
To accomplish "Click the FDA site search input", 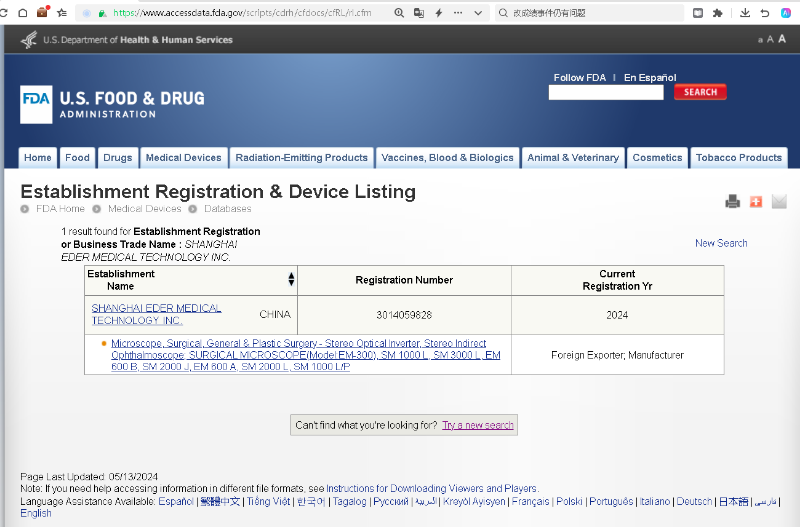I will 606,92.
